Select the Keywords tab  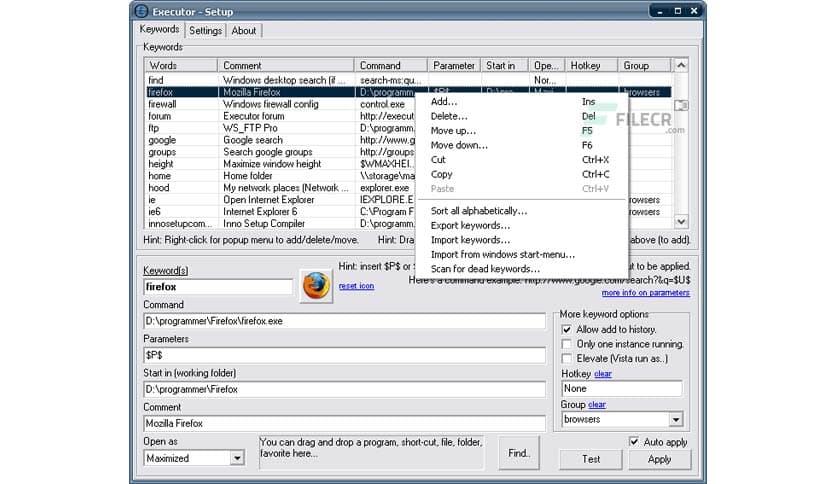point(159,29)
